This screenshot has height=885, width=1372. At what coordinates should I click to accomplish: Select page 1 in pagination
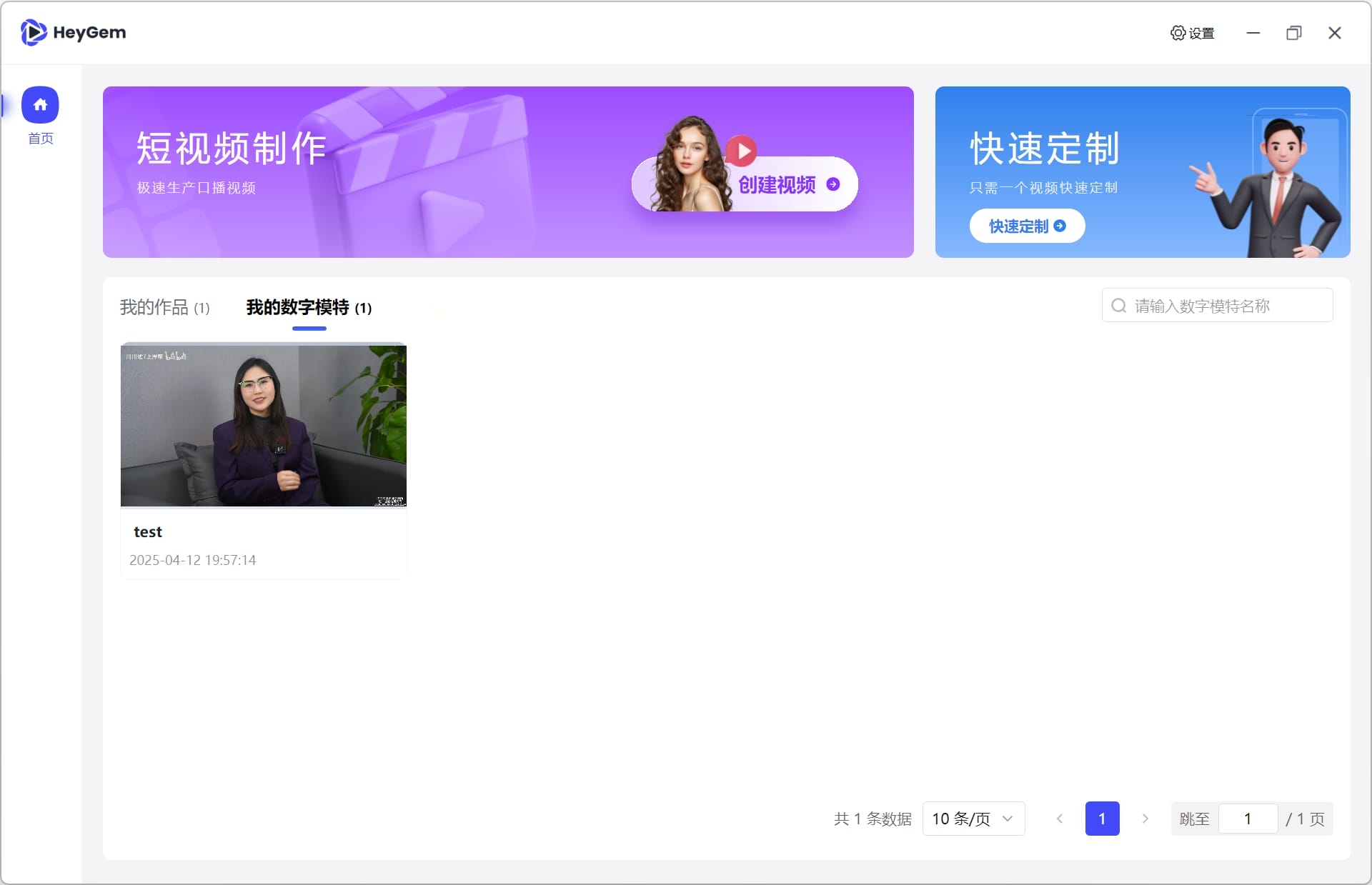[x=1102, y=819]
